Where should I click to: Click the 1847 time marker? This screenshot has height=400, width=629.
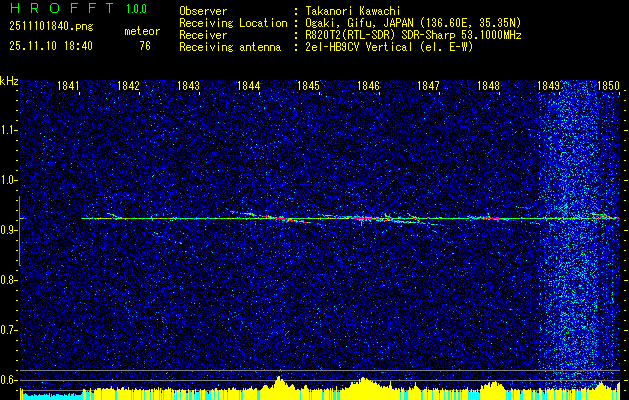pos(428,85)
